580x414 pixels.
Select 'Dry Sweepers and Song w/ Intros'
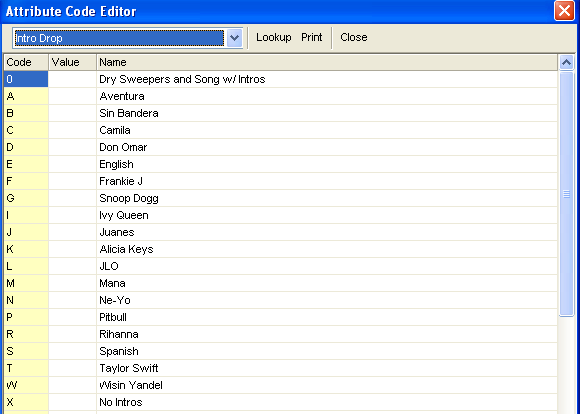tap(327, 79)
